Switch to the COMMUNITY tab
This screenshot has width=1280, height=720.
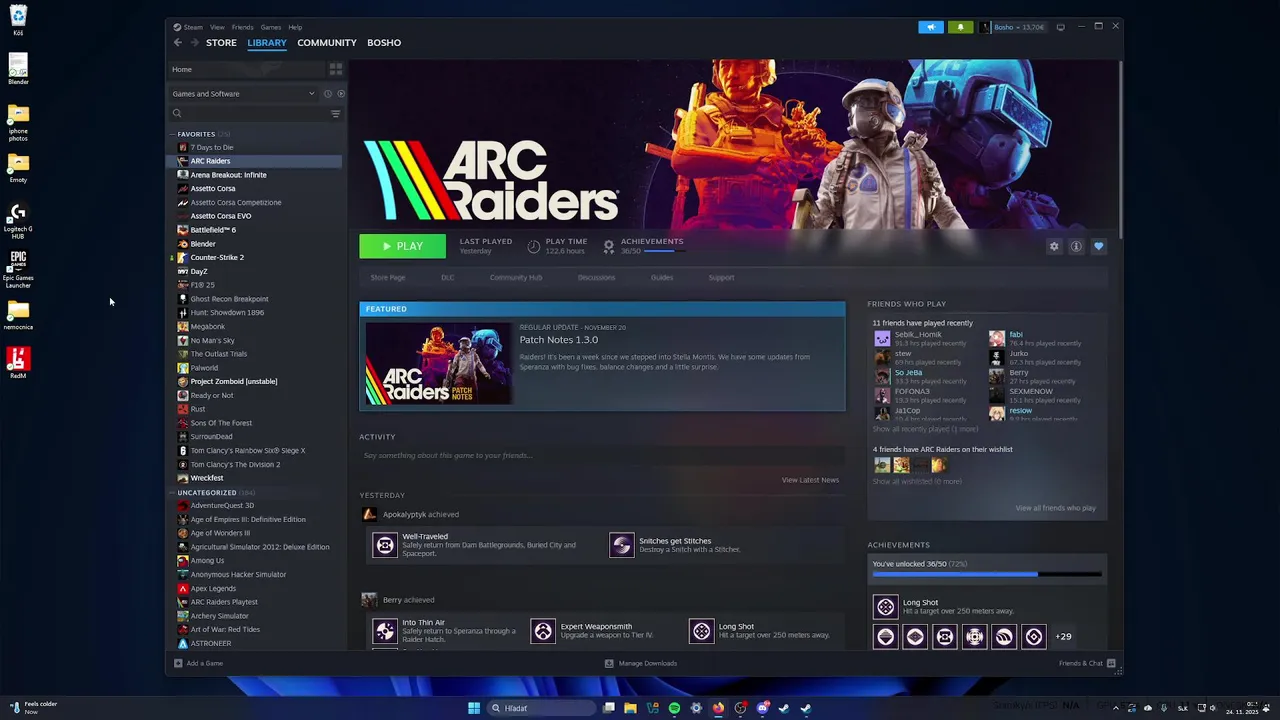[327, 43]
